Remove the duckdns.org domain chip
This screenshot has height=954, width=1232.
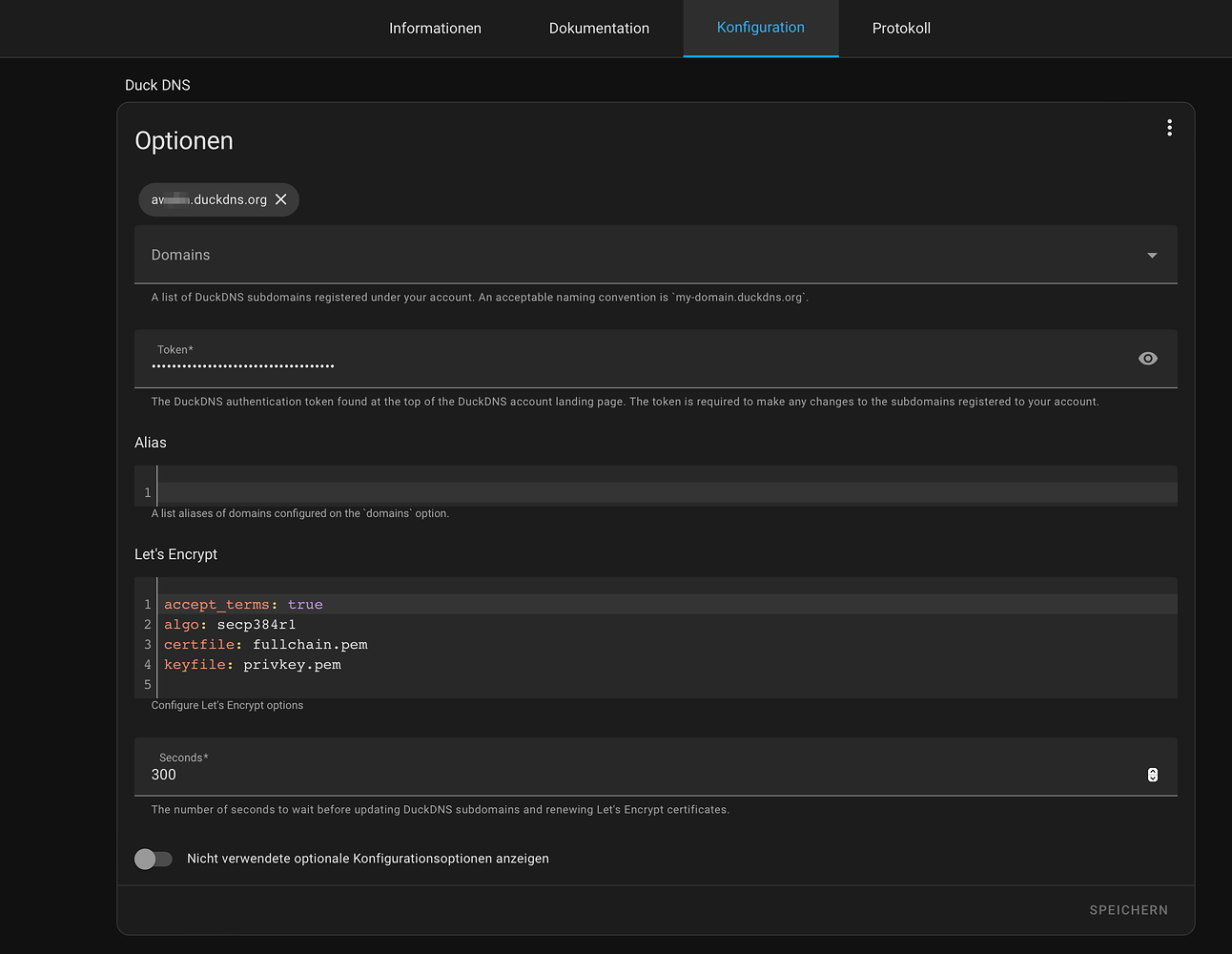281,199
